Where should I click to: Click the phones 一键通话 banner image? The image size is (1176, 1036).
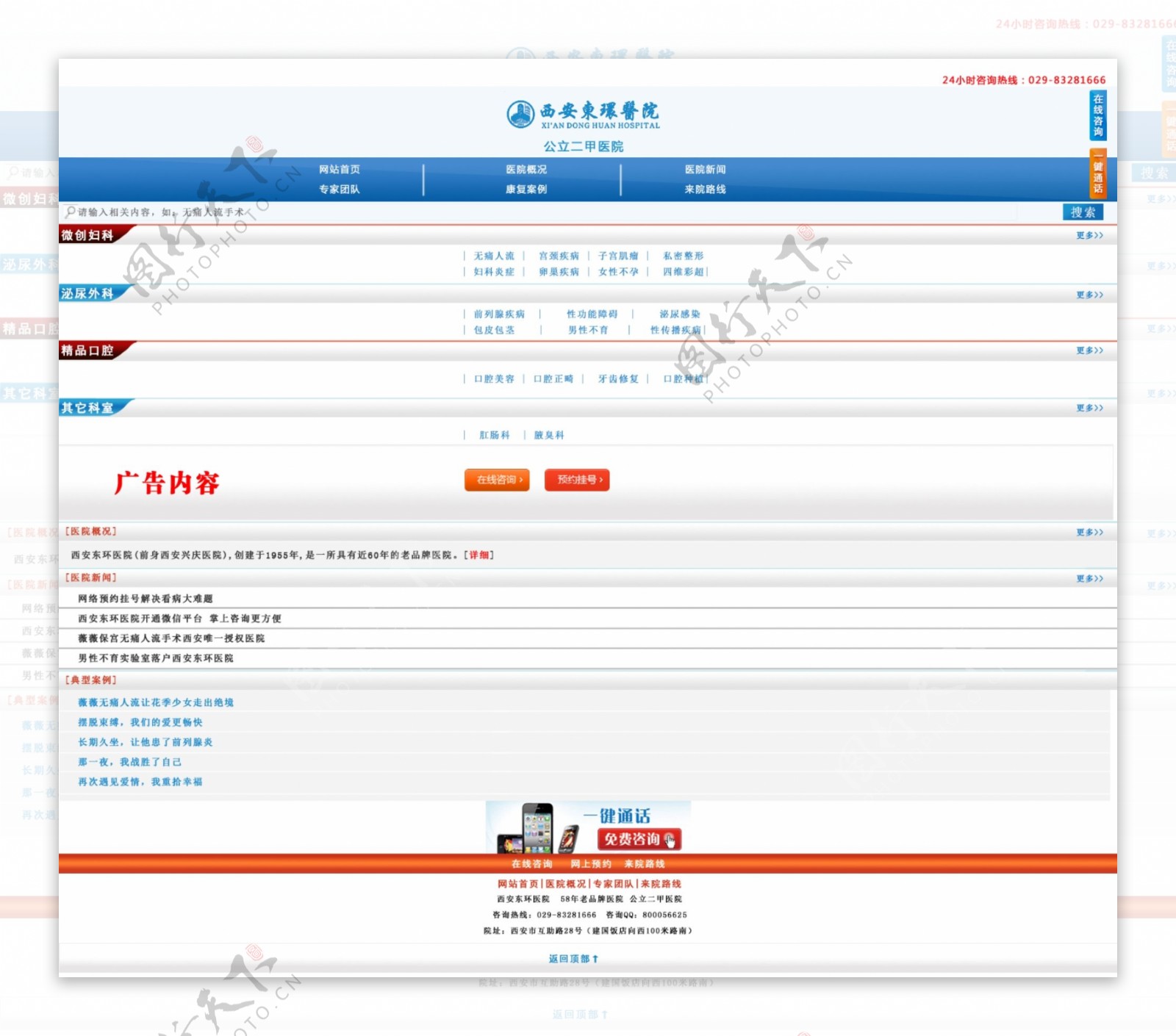click(588, 827)
